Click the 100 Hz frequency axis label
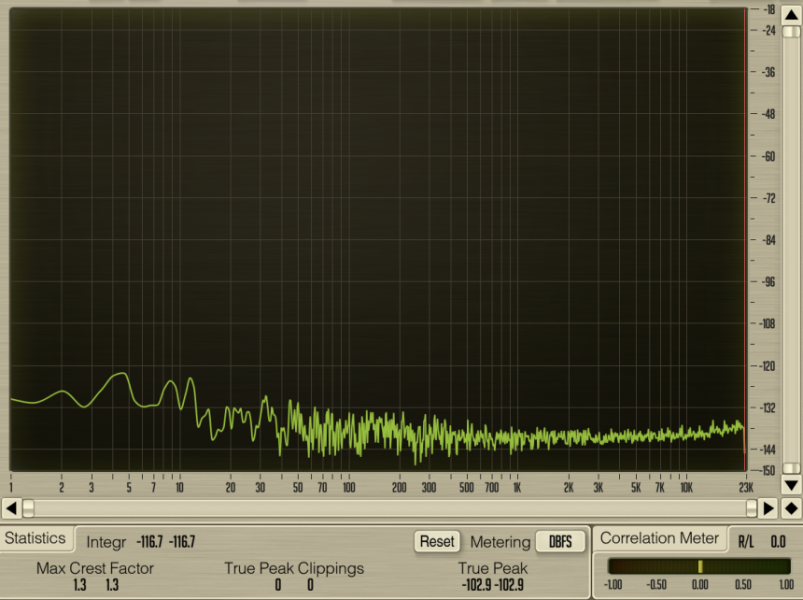The image size is (803, 600). (x=349, y=487)
